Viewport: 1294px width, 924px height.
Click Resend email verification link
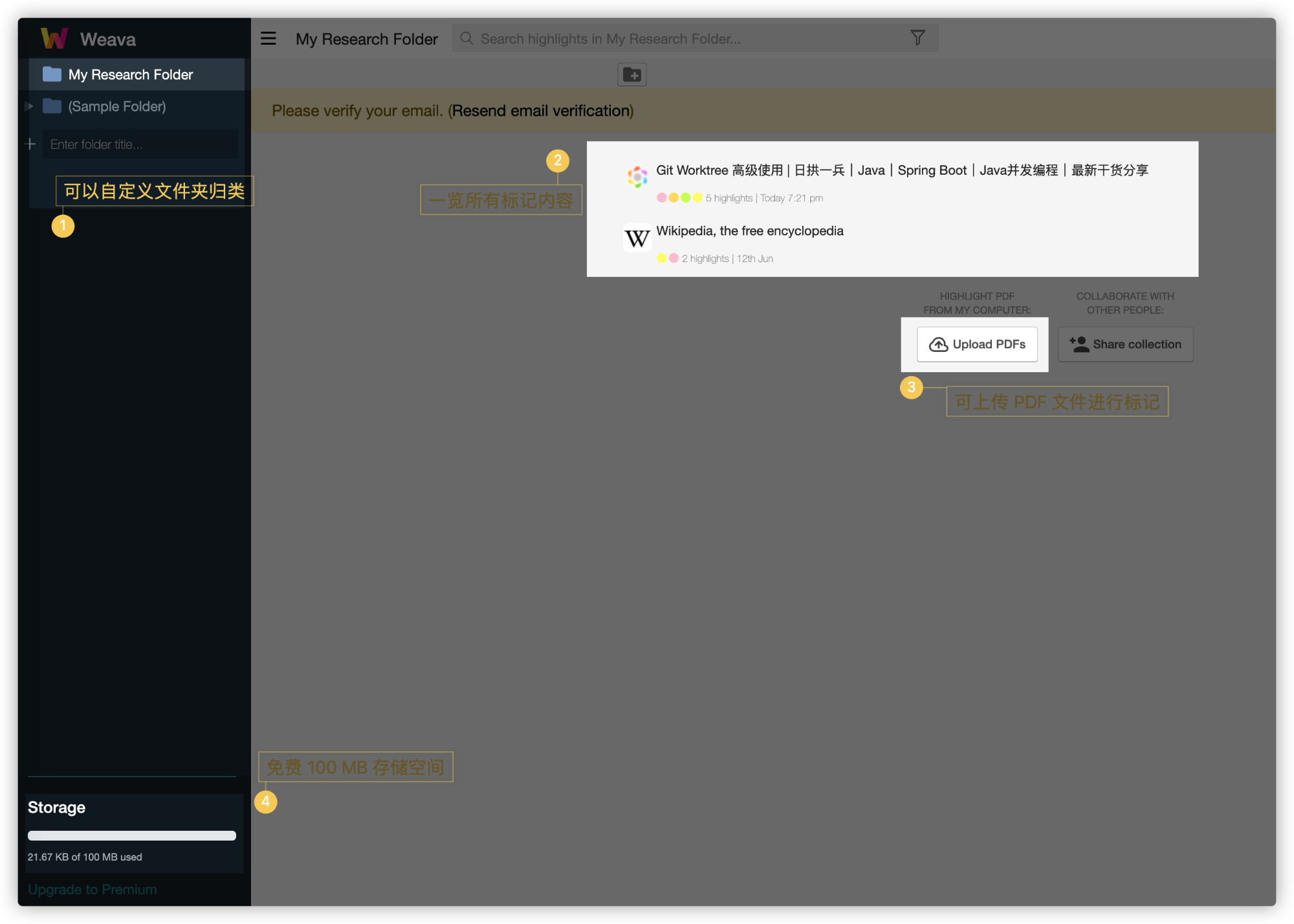542,111
